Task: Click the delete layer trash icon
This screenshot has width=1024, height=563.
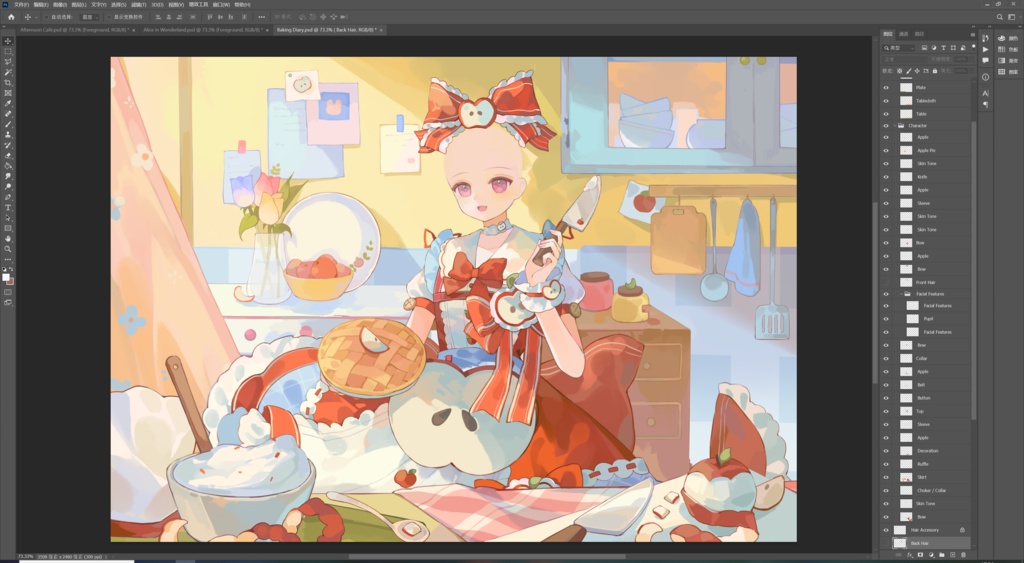Action: (x=963, y=555)
